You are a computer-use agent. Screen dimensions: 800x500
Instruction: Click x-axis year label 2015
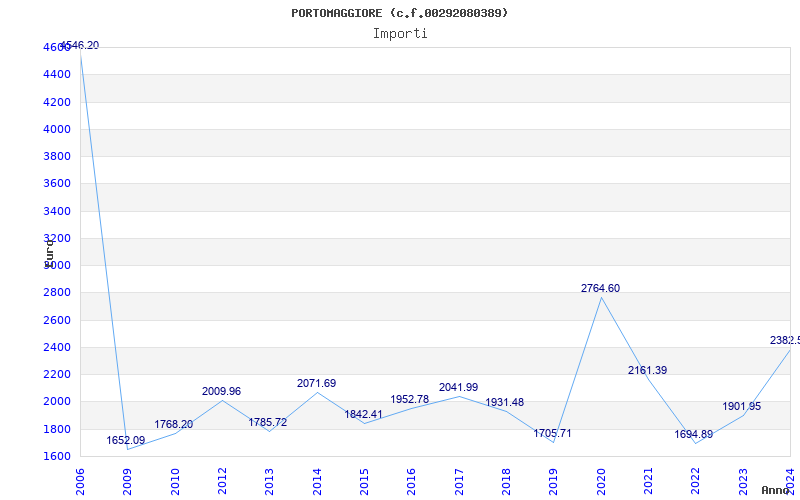pyautogui.click(x=364, y=481)
